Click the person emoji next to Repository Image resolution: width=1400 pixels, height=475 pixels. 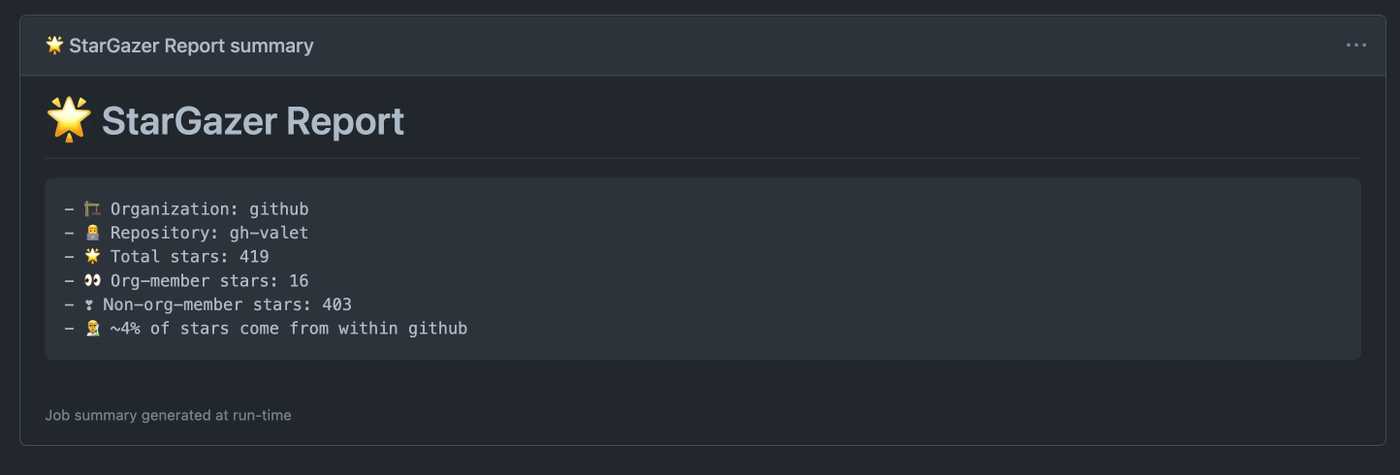click(93, 233)
